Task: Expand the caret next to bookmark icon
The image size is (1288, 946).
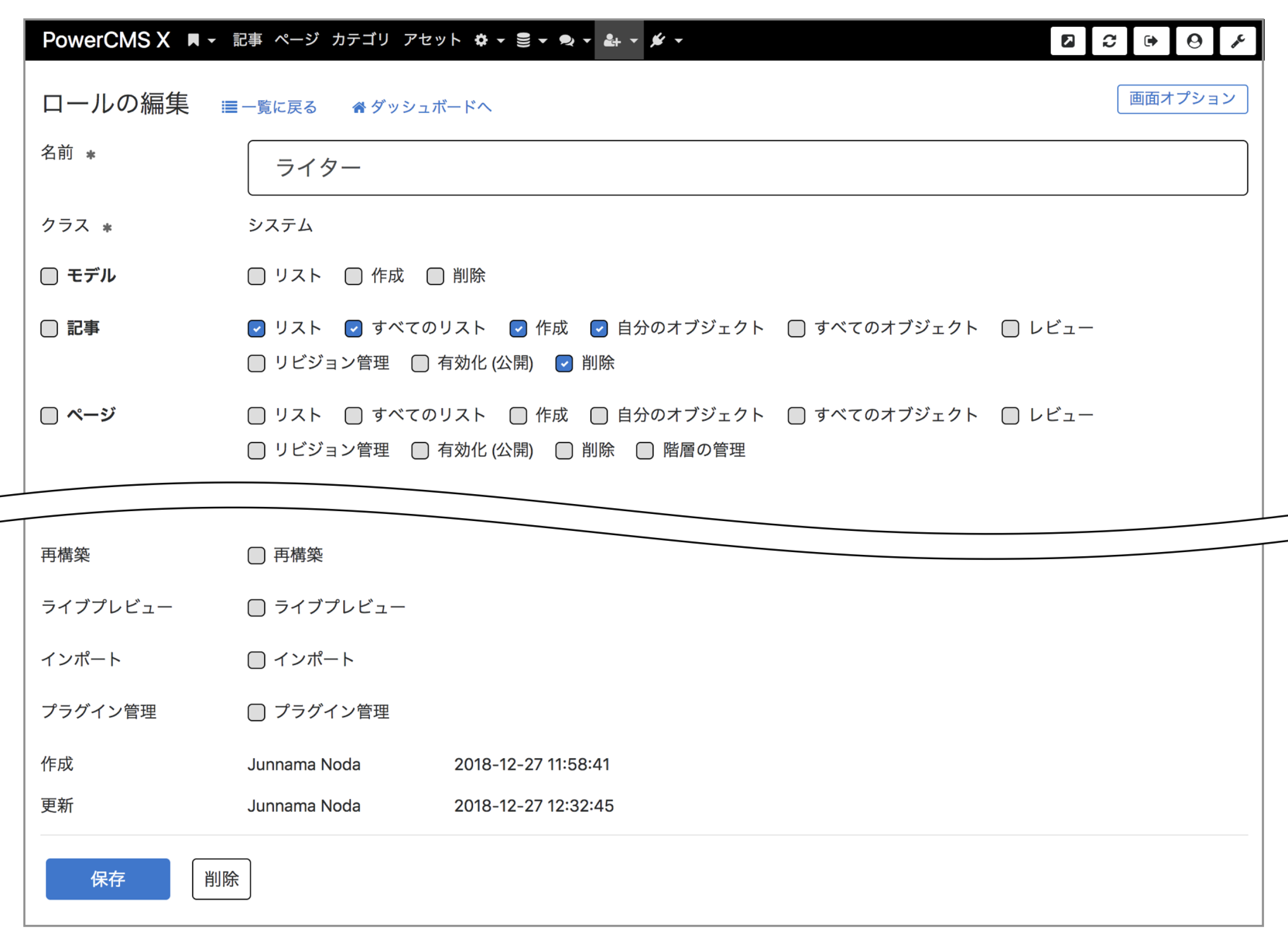Action: click(x=212, y=40)
